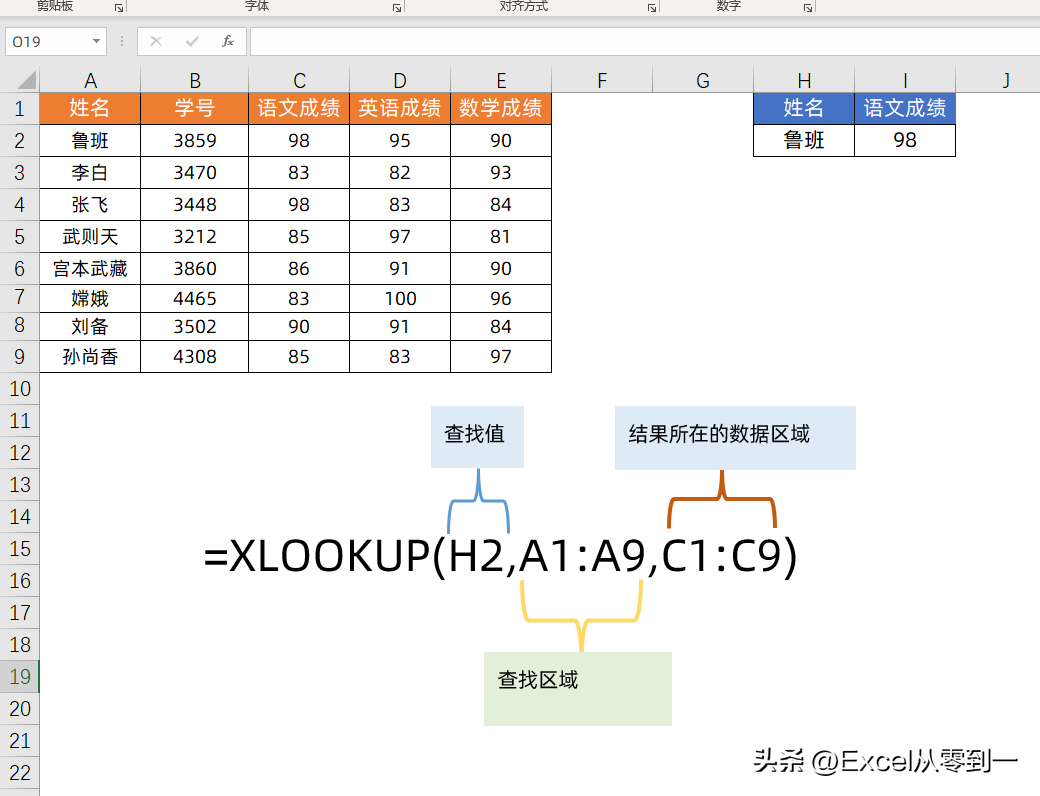Click the Name Box showing O19

click(x=48, y=41)
